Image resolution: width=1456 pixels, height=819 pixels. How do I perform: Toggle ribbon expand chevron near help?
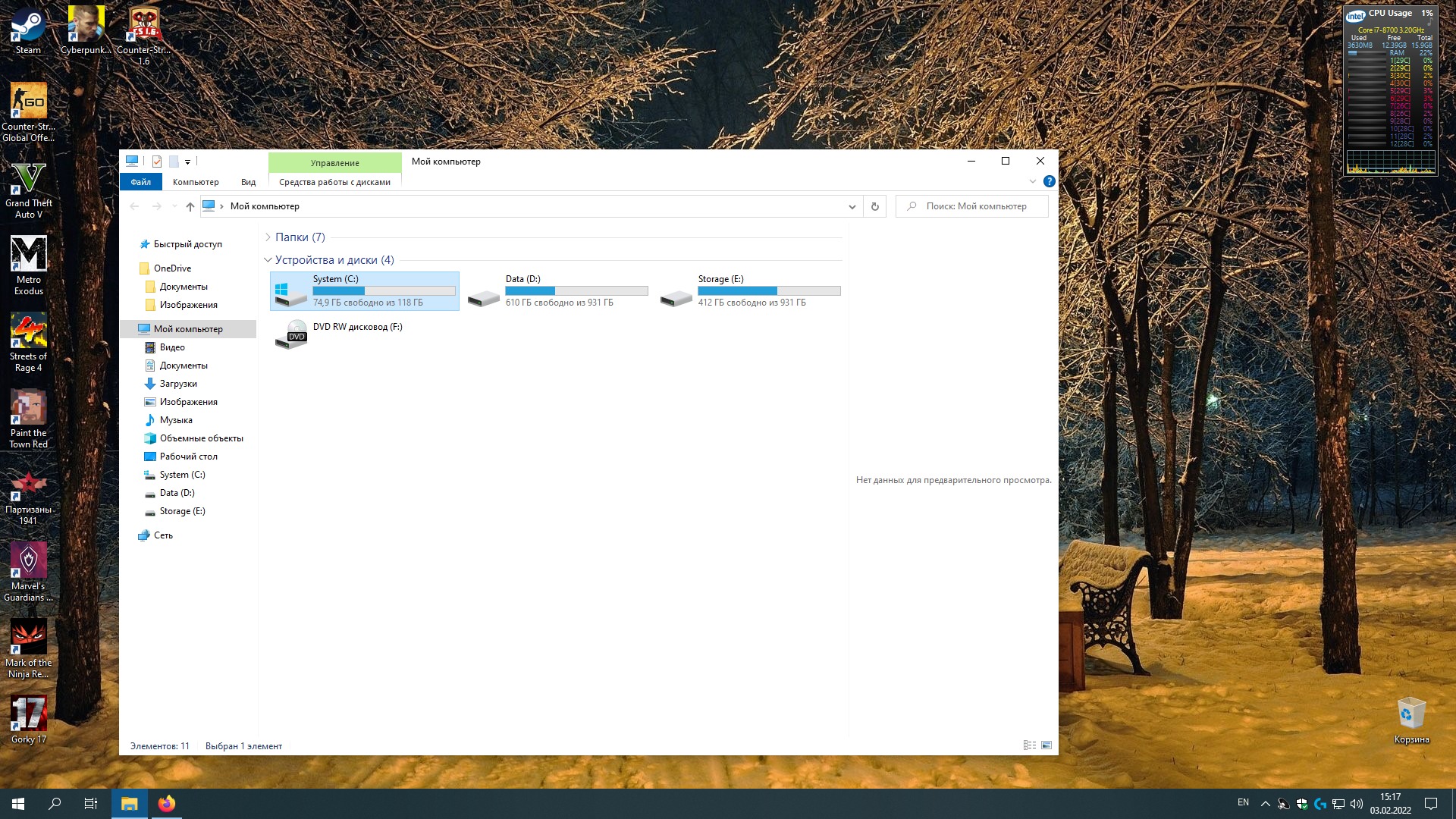(x=1032, y=181)
